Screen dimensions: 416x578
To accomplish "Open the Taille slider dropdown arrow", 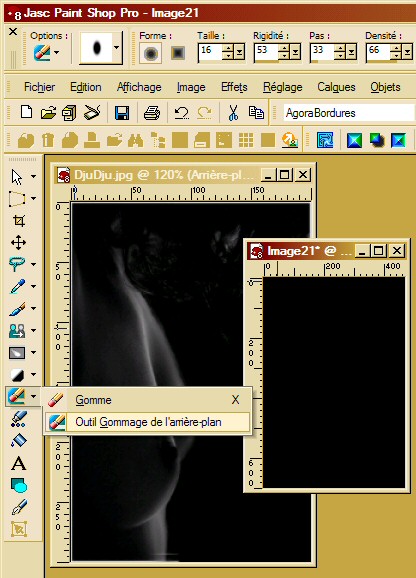I will click(240, 52).
